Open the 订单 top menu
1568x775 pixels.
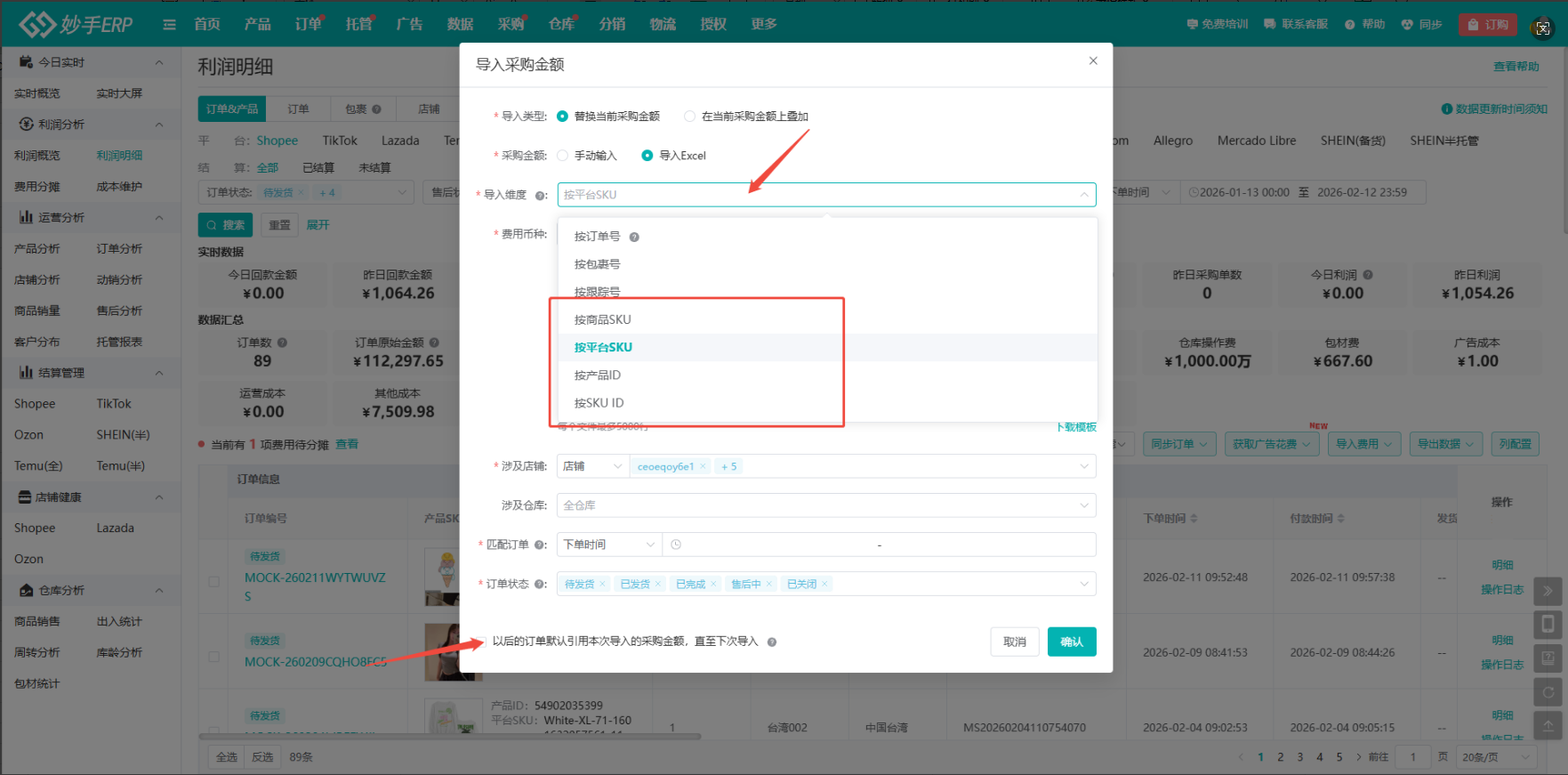(309, 24)
